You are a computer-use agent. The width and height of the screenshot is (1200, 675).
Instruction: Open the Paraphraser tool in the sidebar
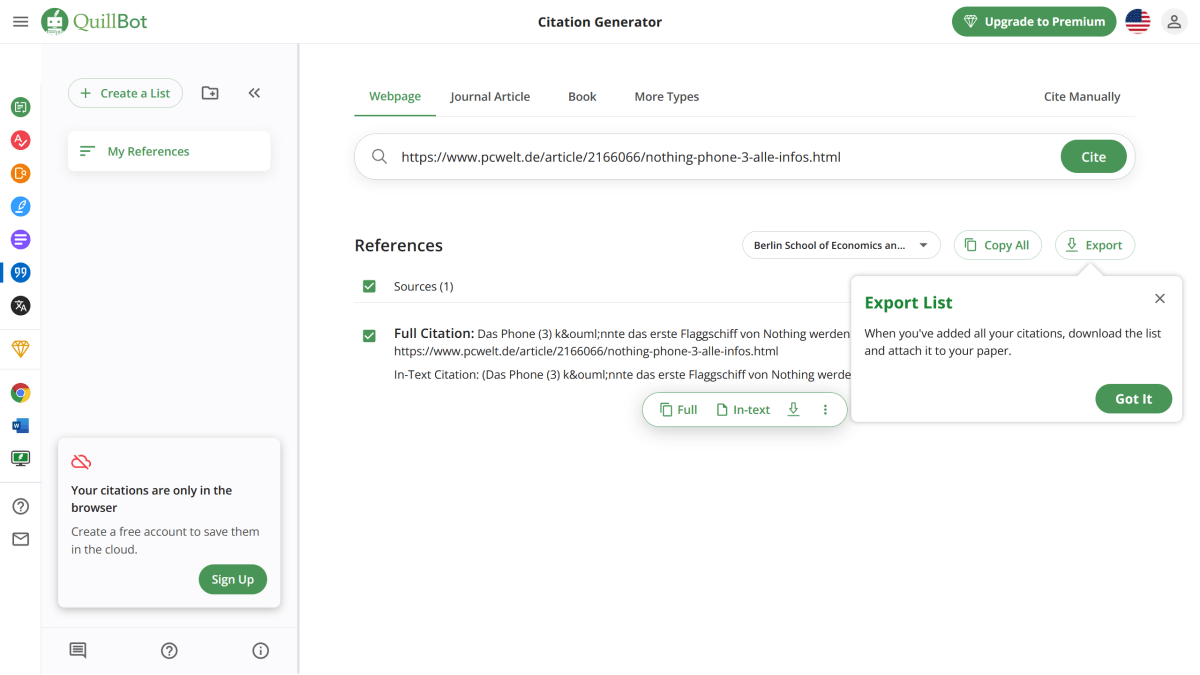click(20, 107)
